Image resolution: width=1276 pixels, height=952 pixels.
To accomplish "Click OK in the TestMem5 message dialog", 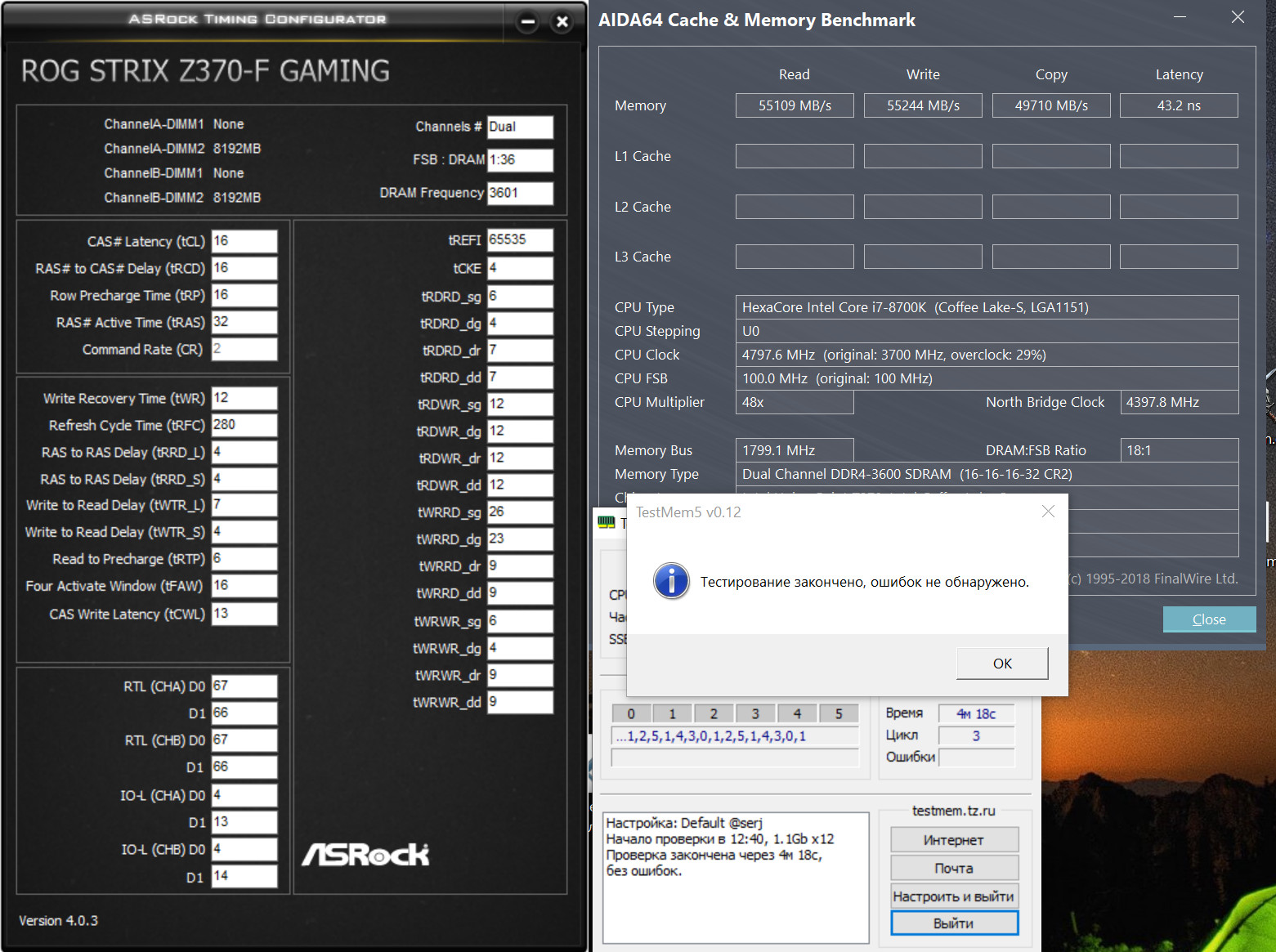I will tap(1002, 664).
